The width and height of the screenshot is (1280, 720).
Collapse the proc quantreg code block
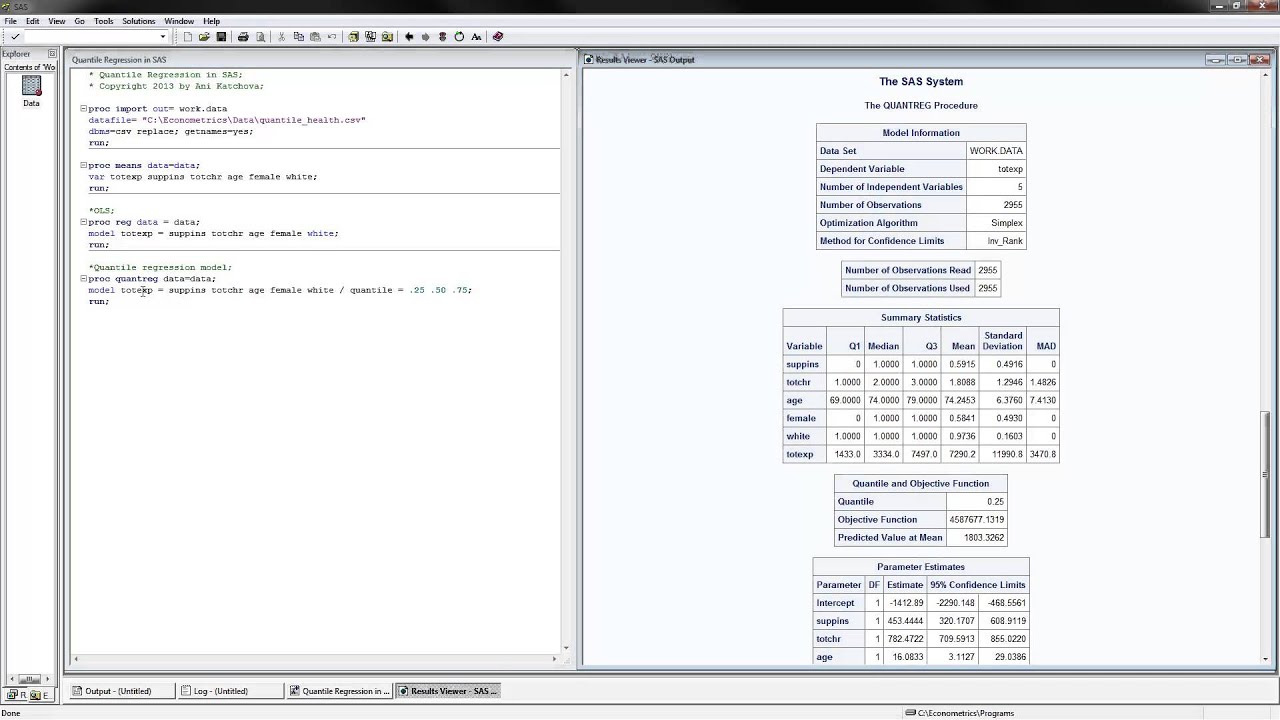pyautogui.click(x=83, y=279)
